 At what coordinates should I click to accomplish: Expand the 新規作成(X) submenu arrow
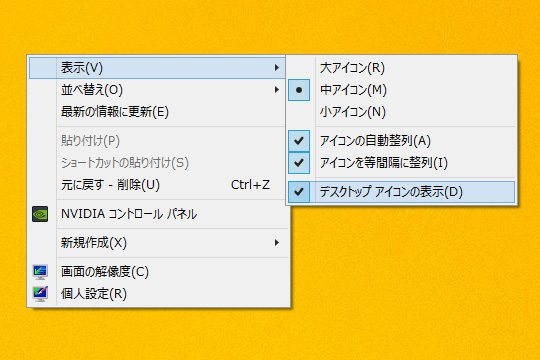277,243
